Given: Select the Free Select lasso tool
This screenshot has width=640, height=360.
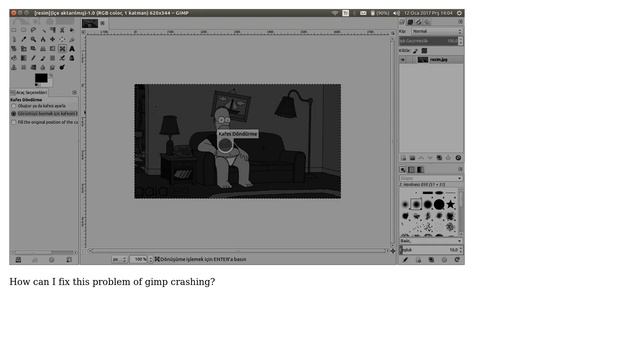Looking at the screenshot, I should coord(33,30).
